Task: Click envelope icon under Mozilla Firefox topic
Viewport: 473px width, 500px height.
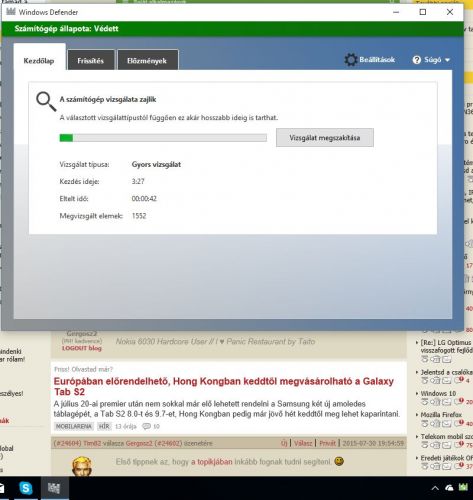Action: click(x=447, y=424)
